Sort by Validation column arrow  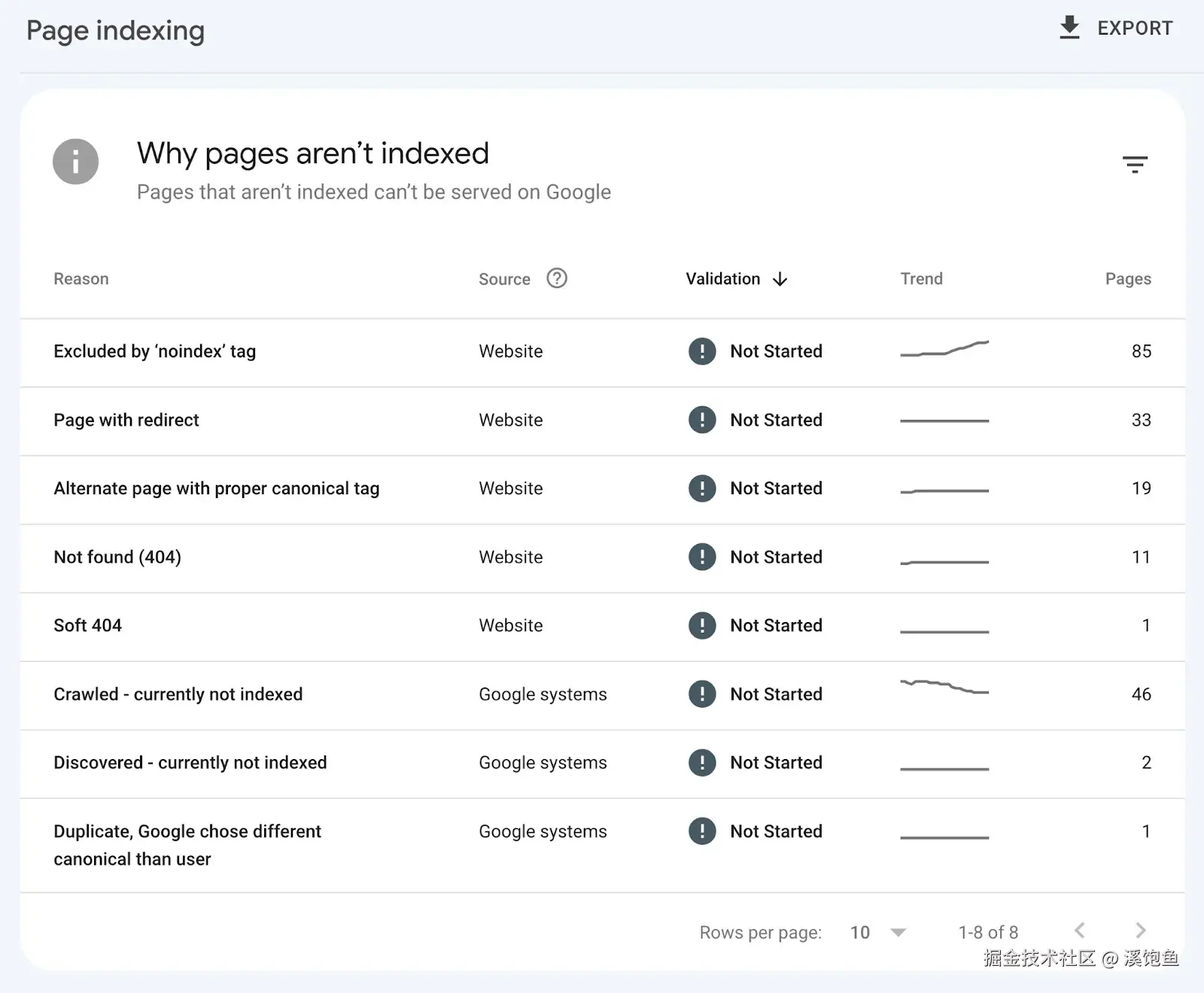[x=780, y=279]
